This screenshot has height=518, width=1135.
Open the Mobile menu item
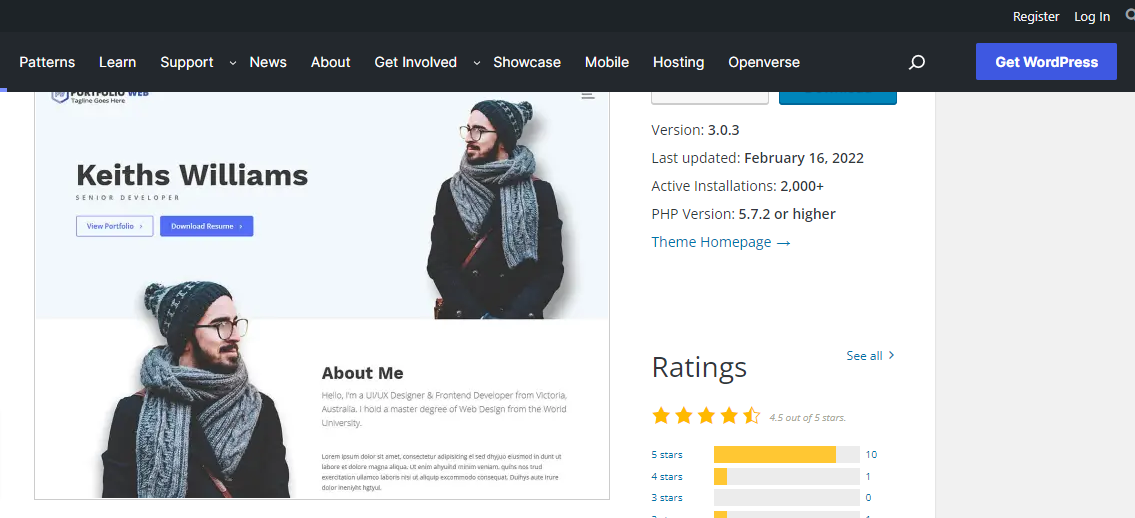click(x=607, y=62)
